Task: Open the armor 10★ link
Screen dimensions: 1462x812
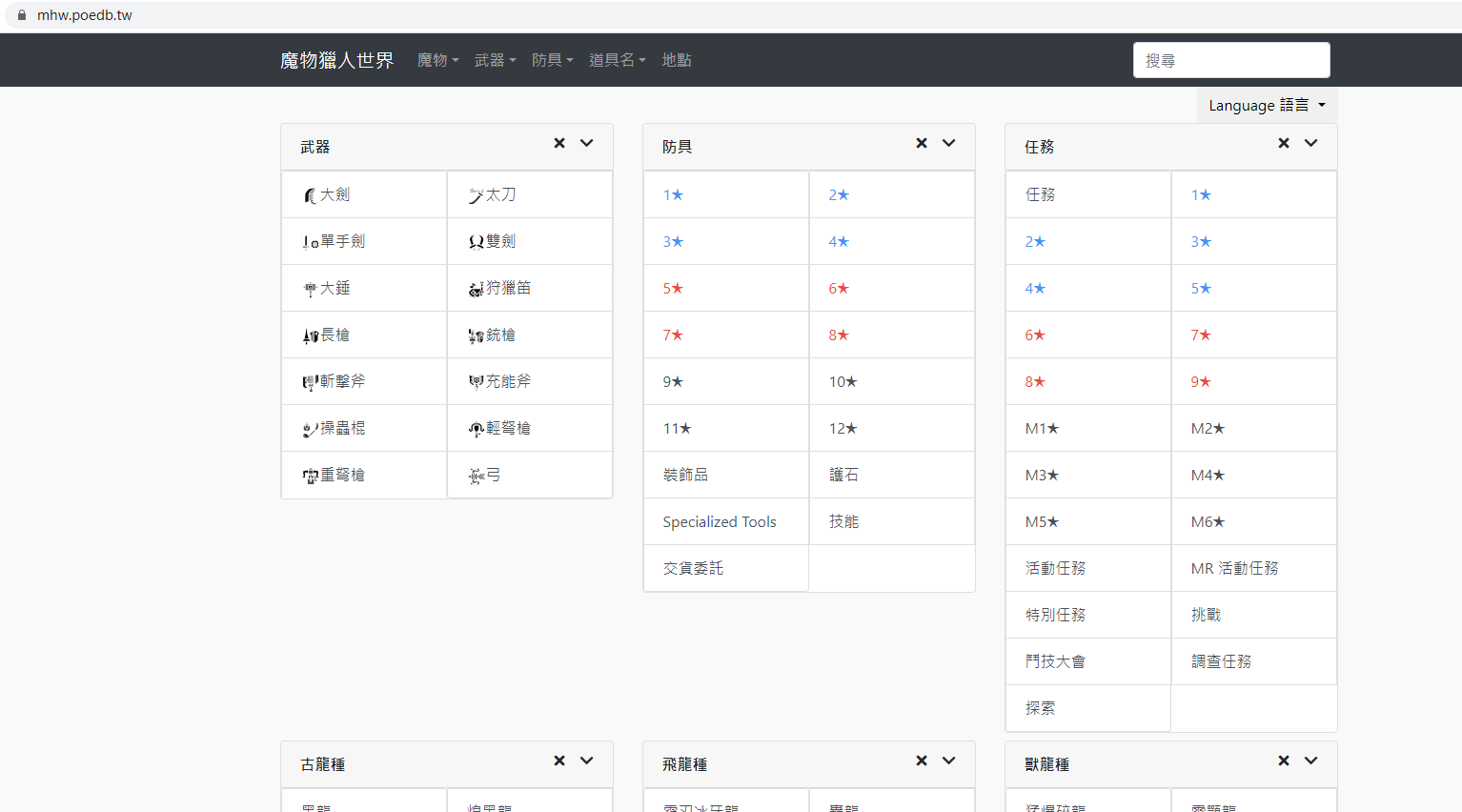Action: coord(843,382)
